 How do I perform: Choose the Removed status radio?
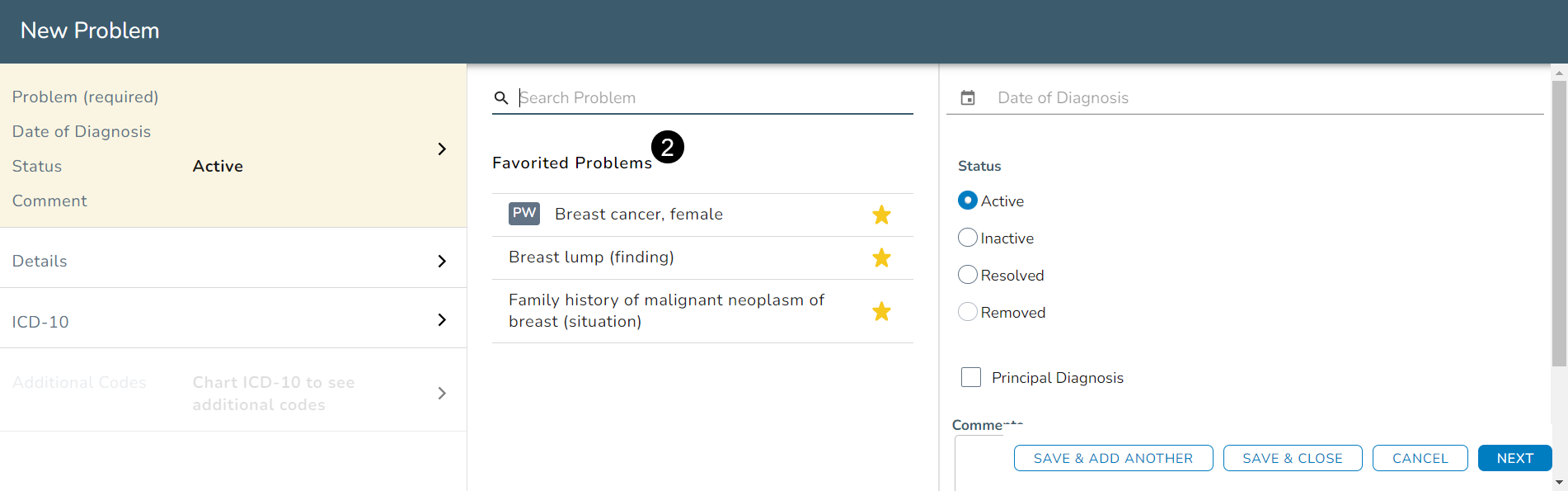(968, 312)
